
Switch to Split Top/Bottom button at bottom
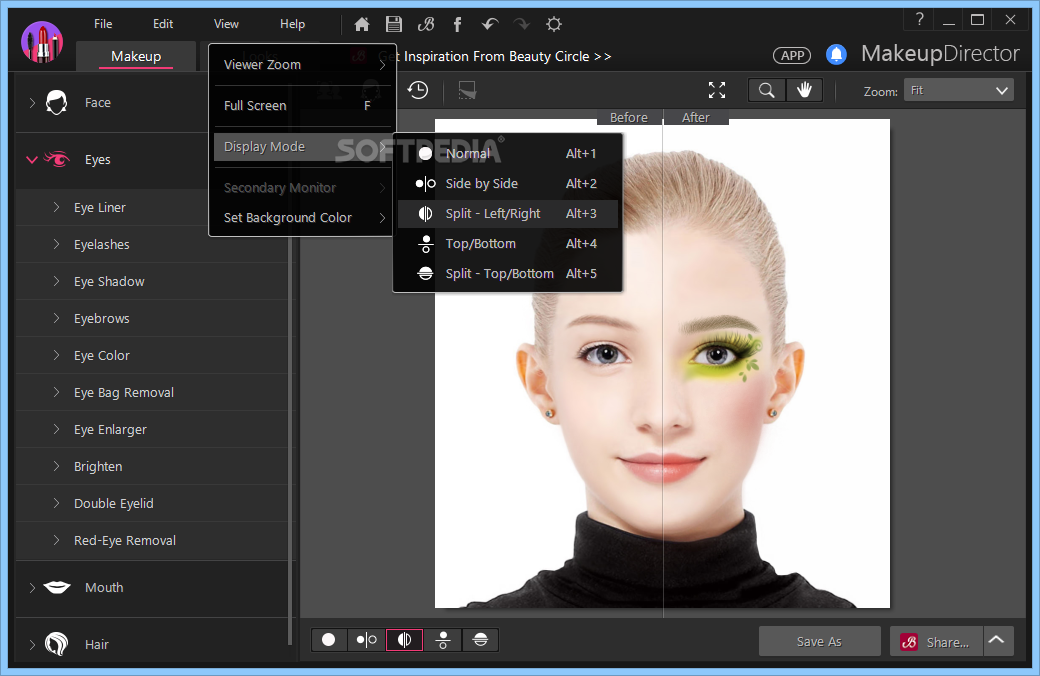click(x=480, y=640)
